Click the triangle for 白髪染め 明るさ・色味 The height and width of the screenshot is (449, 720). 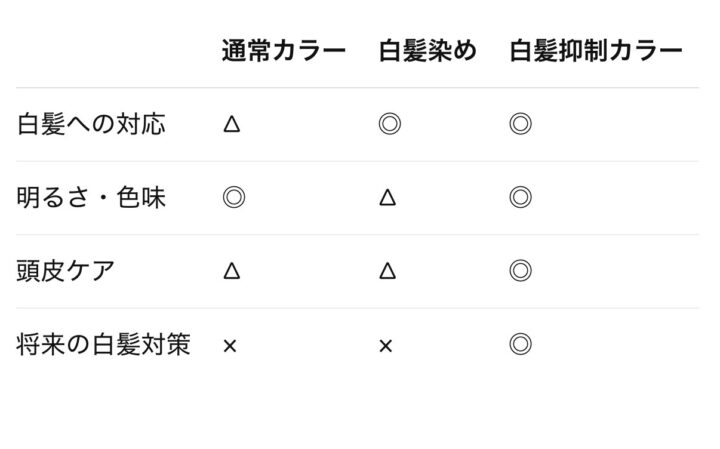(388, 198)
